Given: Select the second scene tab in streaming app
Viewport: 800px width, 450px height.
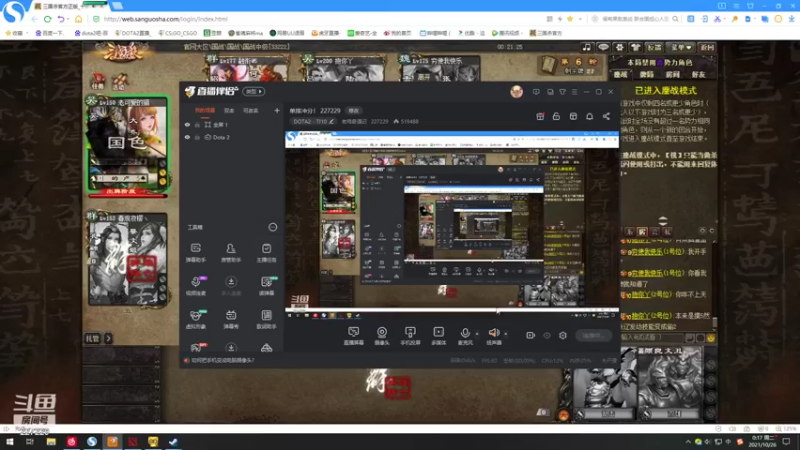Looking at the screenshot, I should (x=229, y=110).
